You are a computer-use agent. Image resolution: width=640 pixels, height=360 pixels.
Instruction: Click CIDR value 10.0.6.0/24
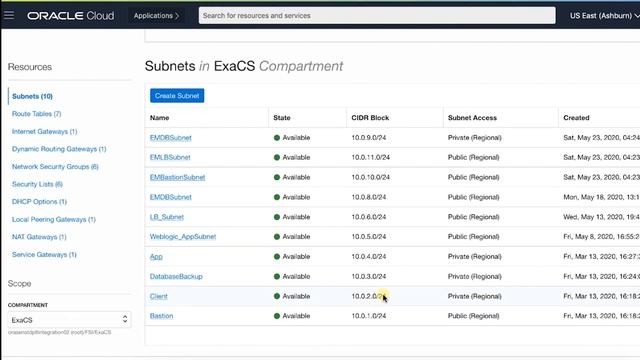369,217
